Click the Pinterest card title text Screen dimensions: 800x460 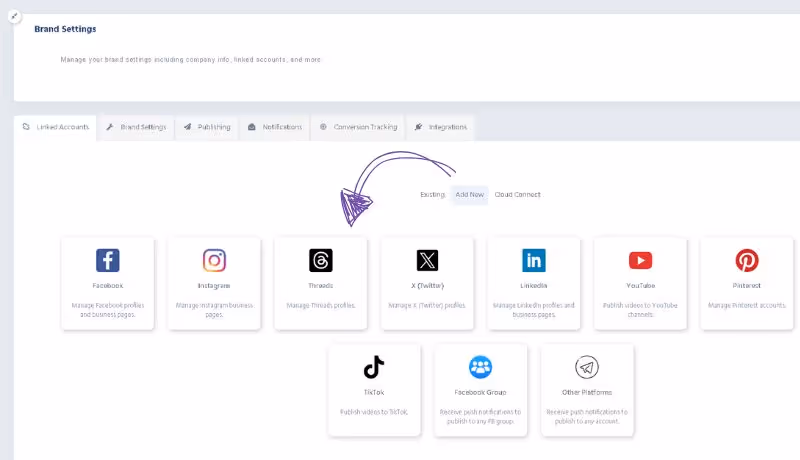(747, 286)
